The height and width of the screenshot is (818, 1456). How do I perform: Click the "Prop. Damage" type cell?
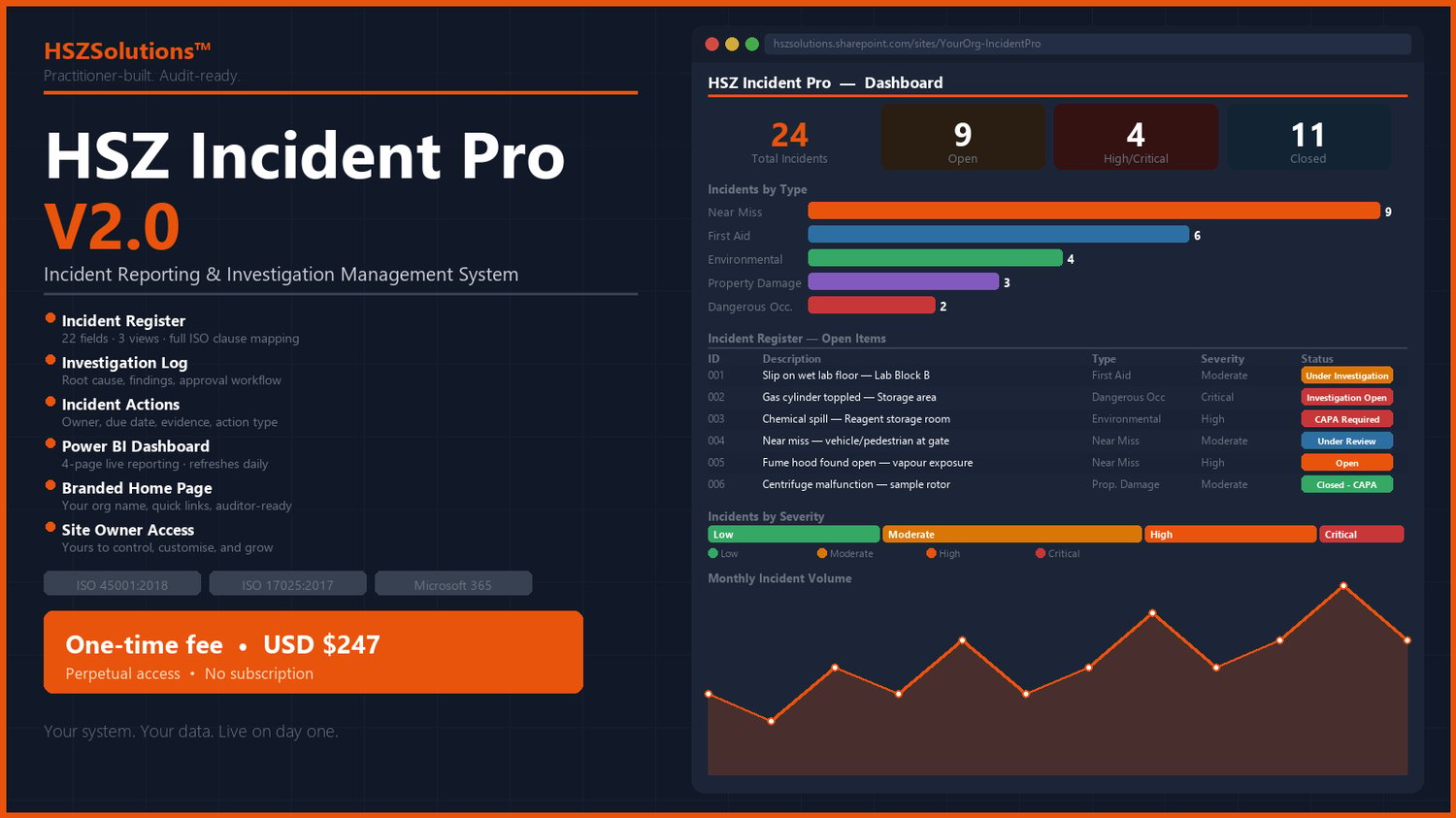pos(1126,484)
